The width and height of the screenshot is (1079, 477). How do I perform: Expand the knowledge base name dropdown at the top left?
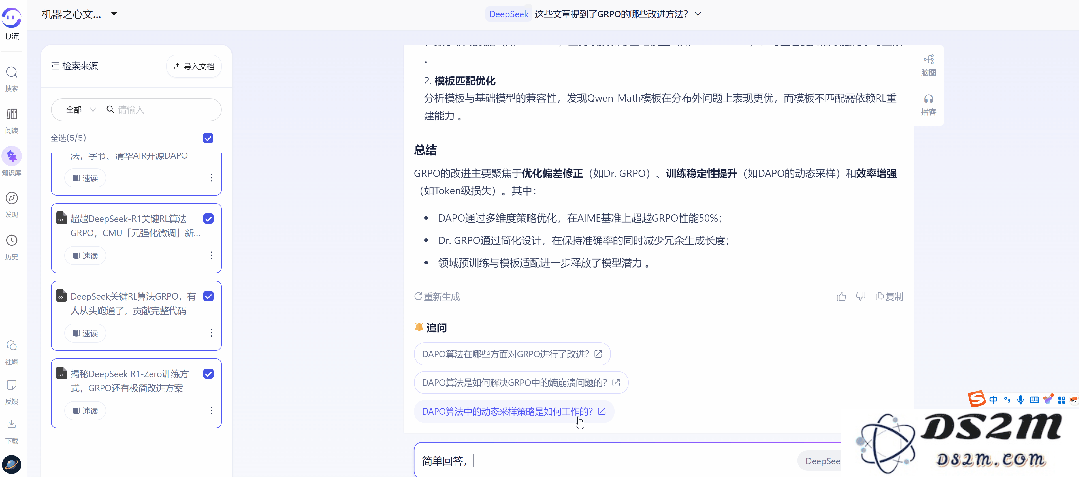114,14
